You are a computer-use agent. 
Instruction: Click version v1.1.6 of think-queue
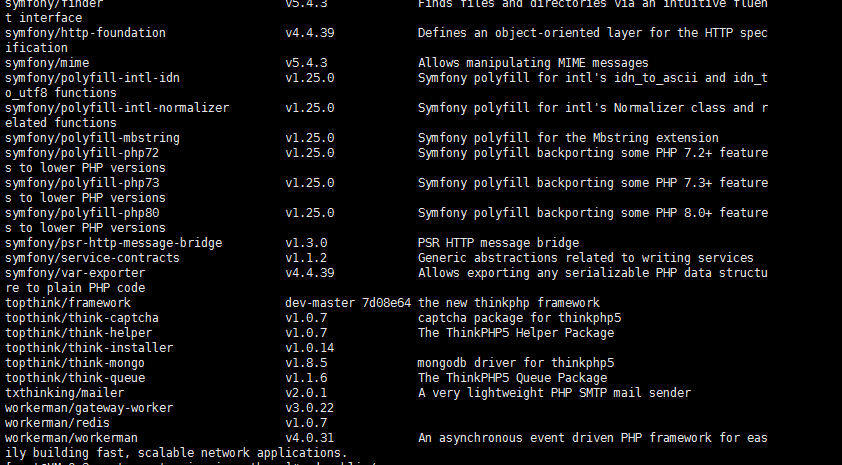pos(306,379)
